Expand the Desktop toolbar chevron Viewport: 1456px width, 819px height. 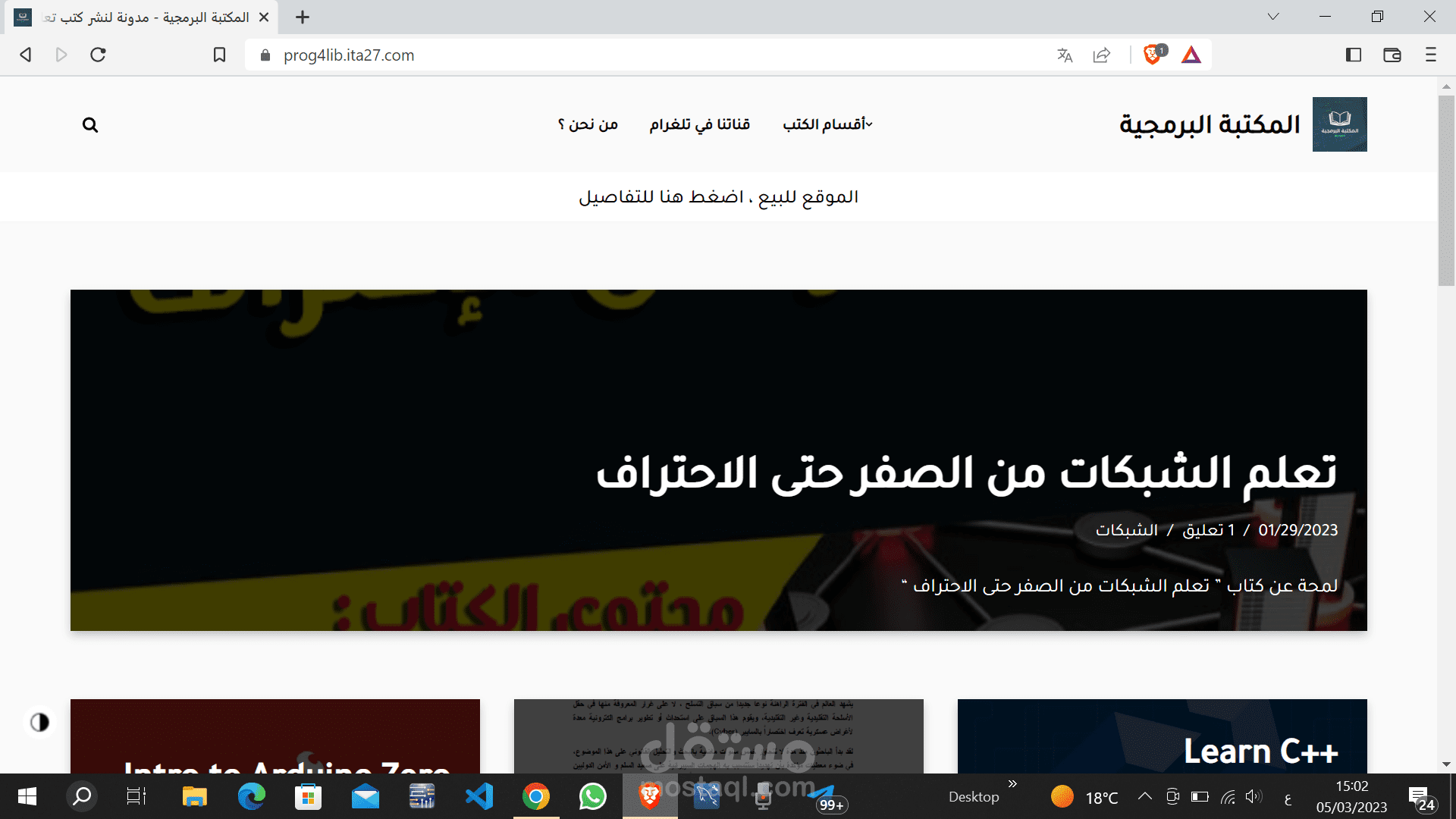1012,783
